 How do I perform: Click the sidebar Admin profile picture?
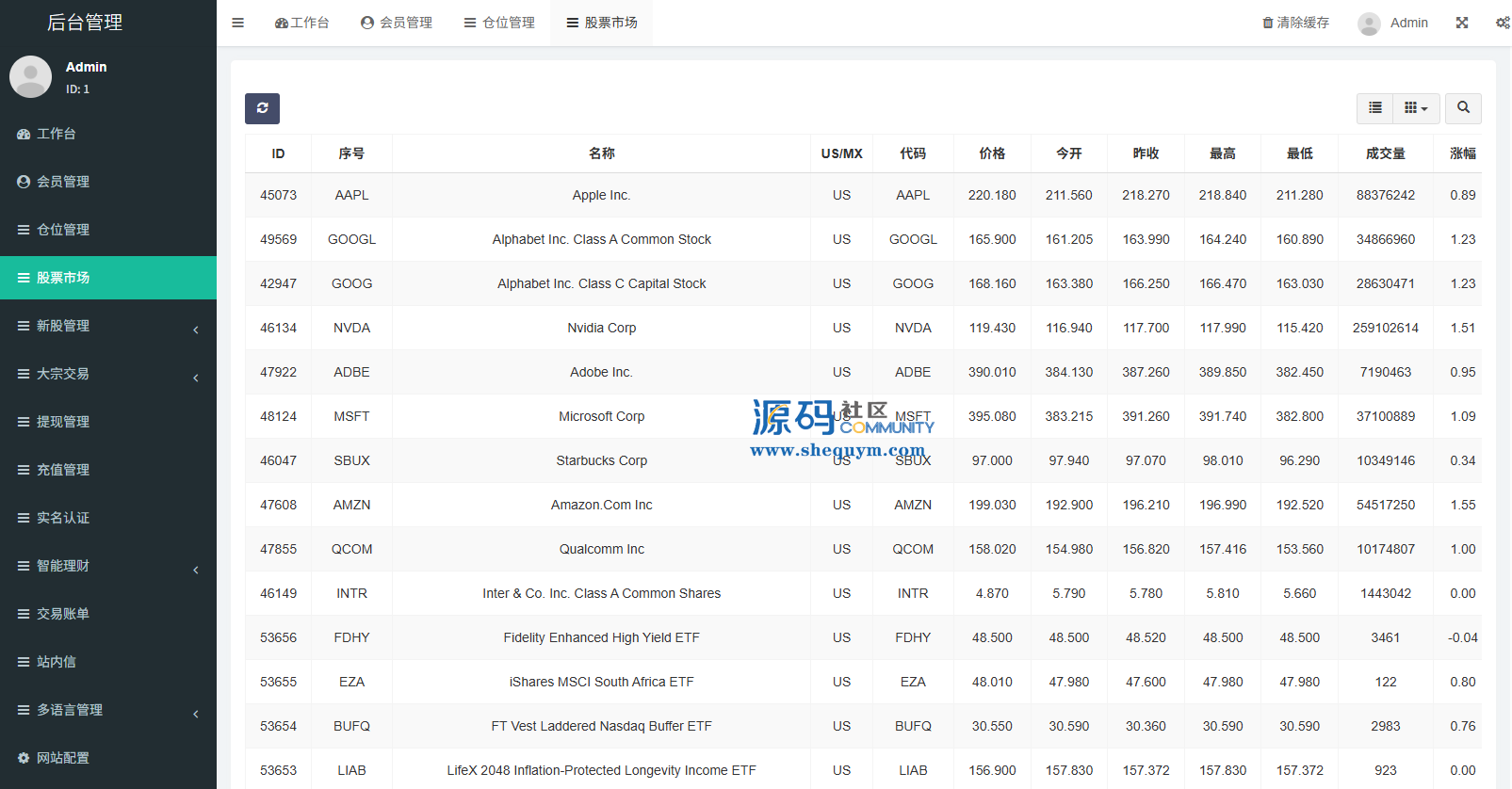pos(30,76)
